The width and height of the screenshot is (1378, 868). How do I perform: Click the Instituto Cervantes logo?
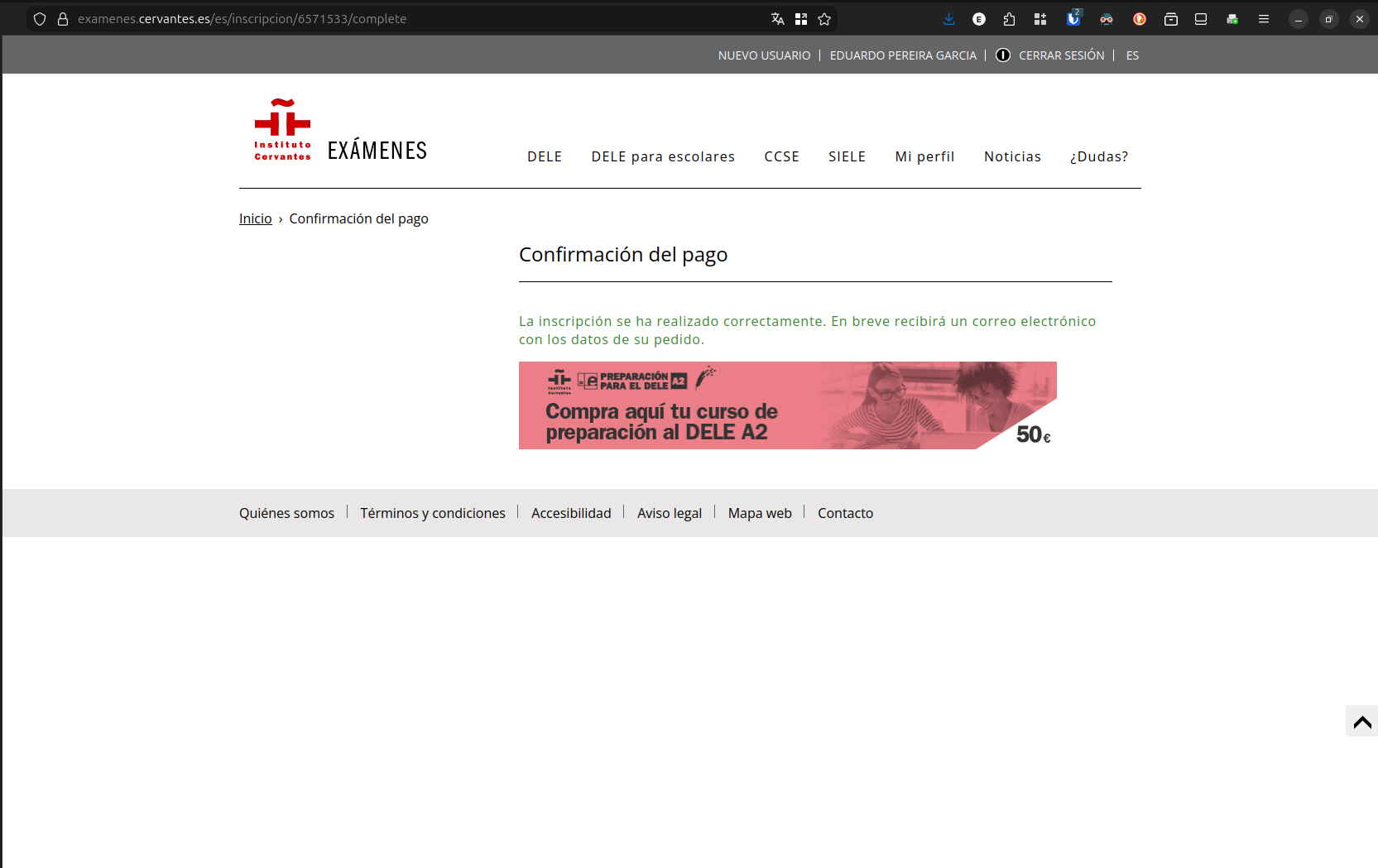tap(282, 129)
